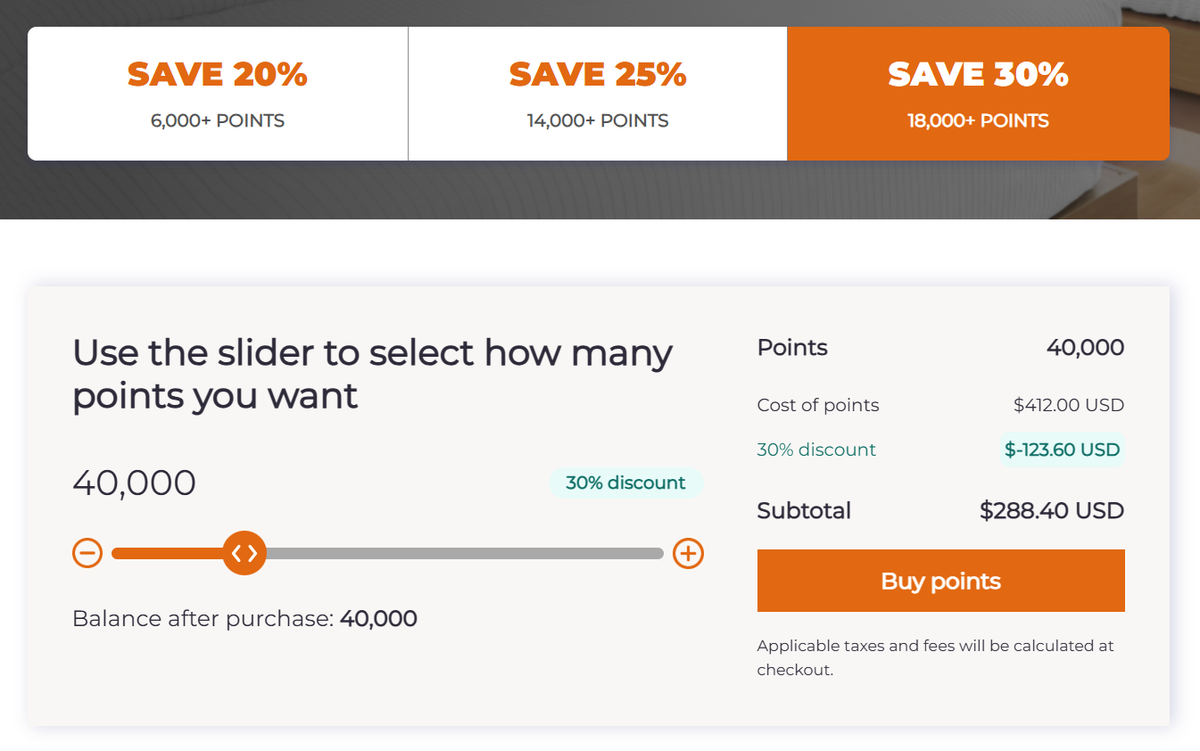This screenshot has height=751, width=1200.
Task: Click the $412.00 USD cost value
Action: tap(1069, 406)
